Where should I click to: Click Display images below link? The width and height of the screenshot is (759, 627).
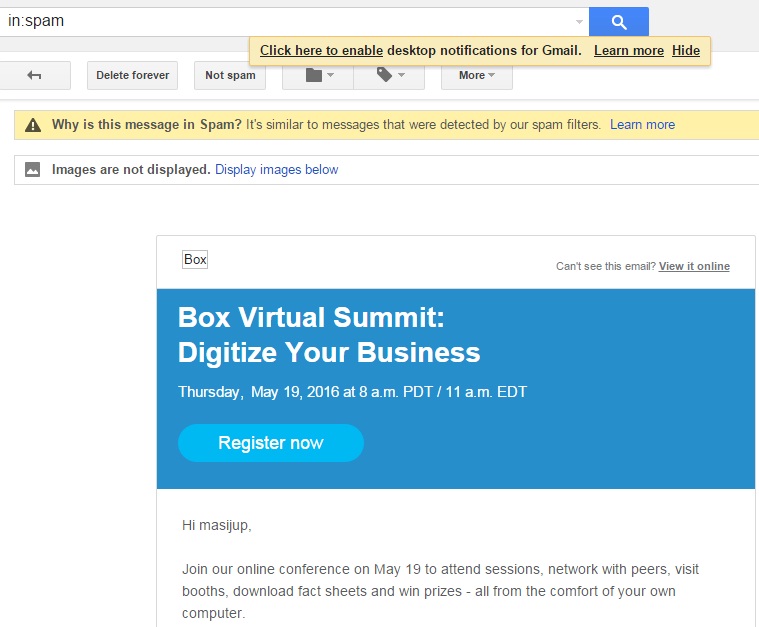(x=276, y=169)
